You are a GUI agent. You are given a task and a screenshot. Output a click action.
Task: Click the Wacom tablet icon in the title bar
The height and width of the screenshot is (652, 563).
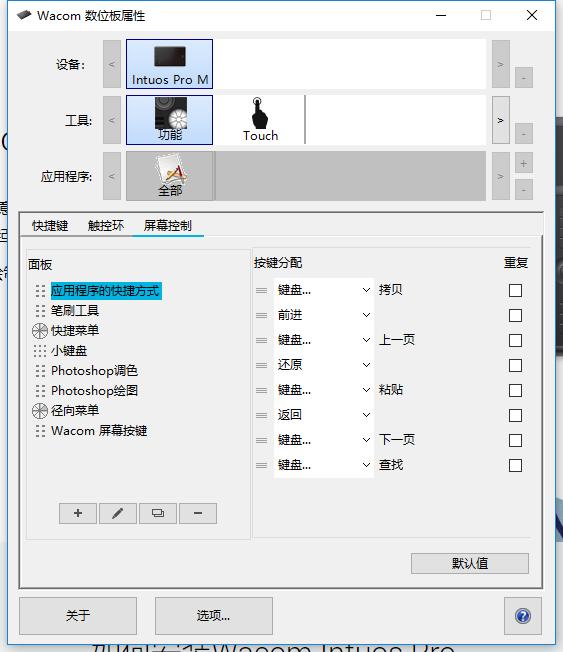pyautogui.click(x=24, y=15)
